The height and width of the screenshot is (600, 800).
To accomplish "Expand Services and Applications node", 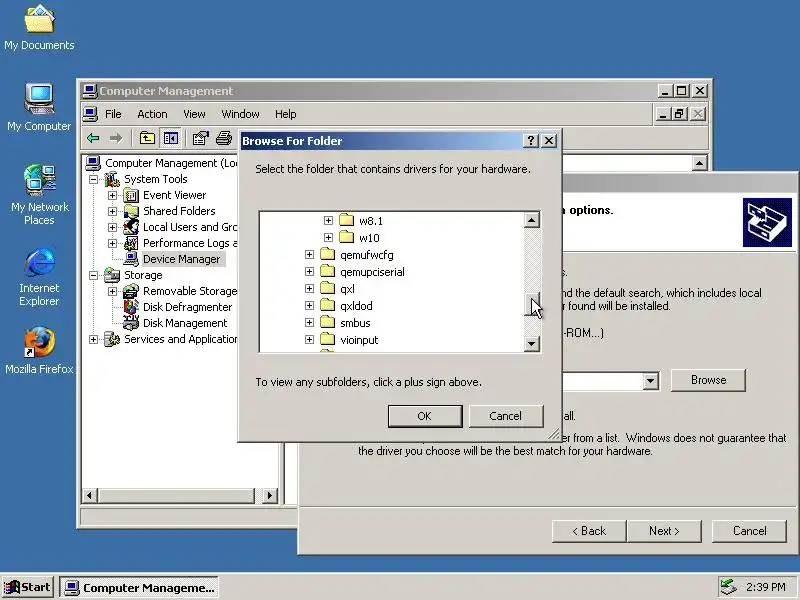I will coord(93,339).
